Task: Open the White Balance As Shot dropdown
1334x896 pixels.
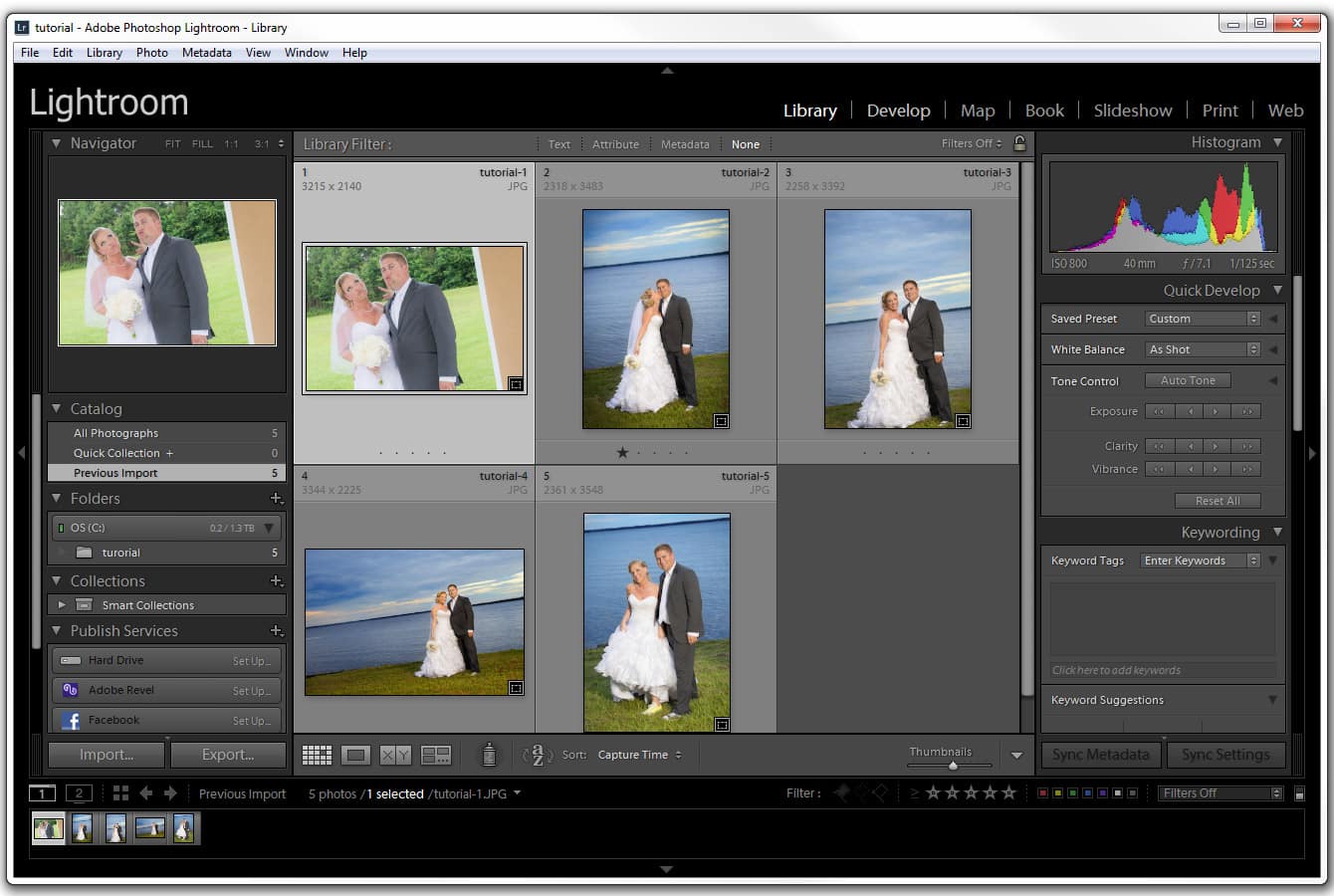Action: click(x=1202, y=348)
